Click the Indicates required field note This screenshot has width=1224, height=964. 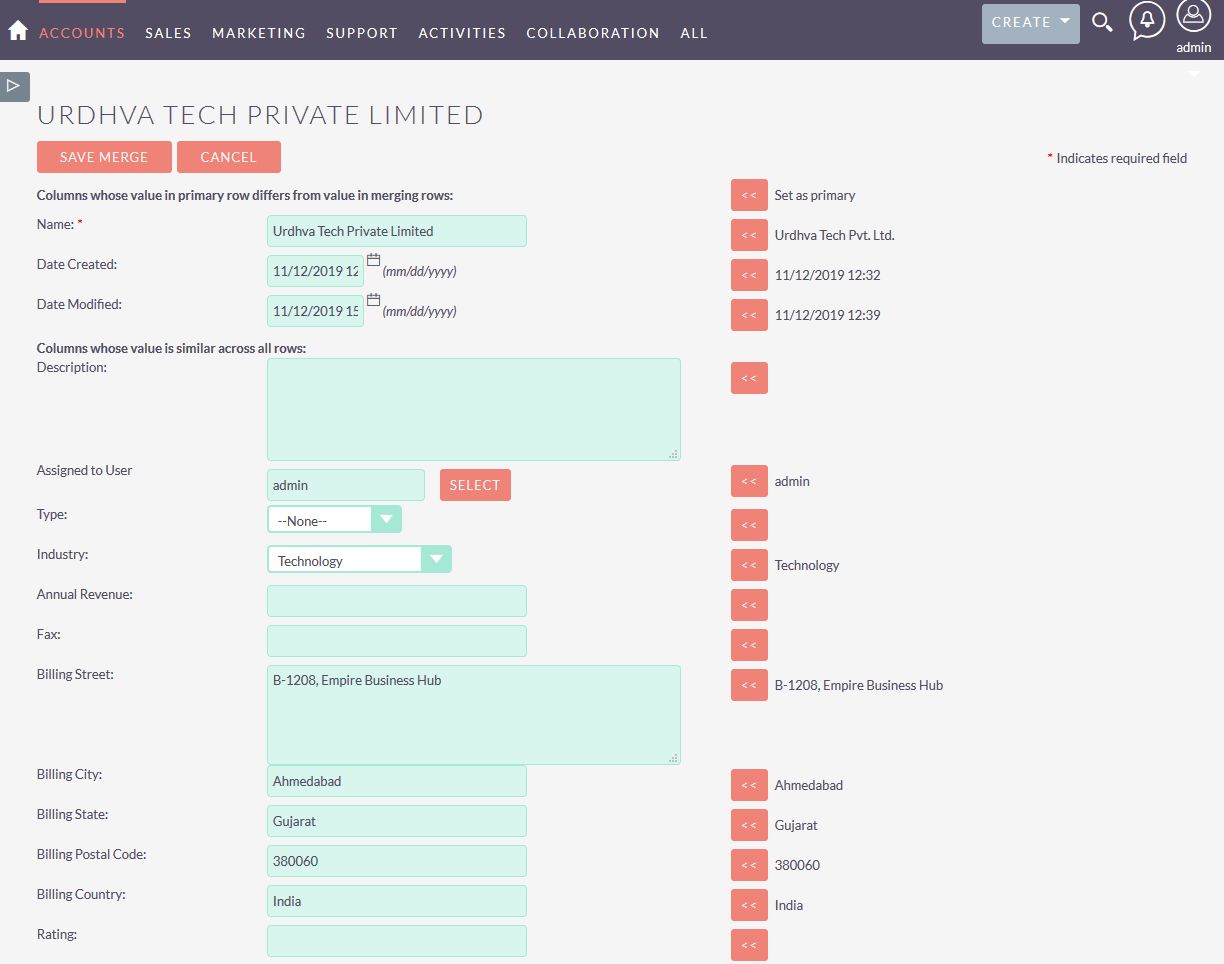(1117, 158)
